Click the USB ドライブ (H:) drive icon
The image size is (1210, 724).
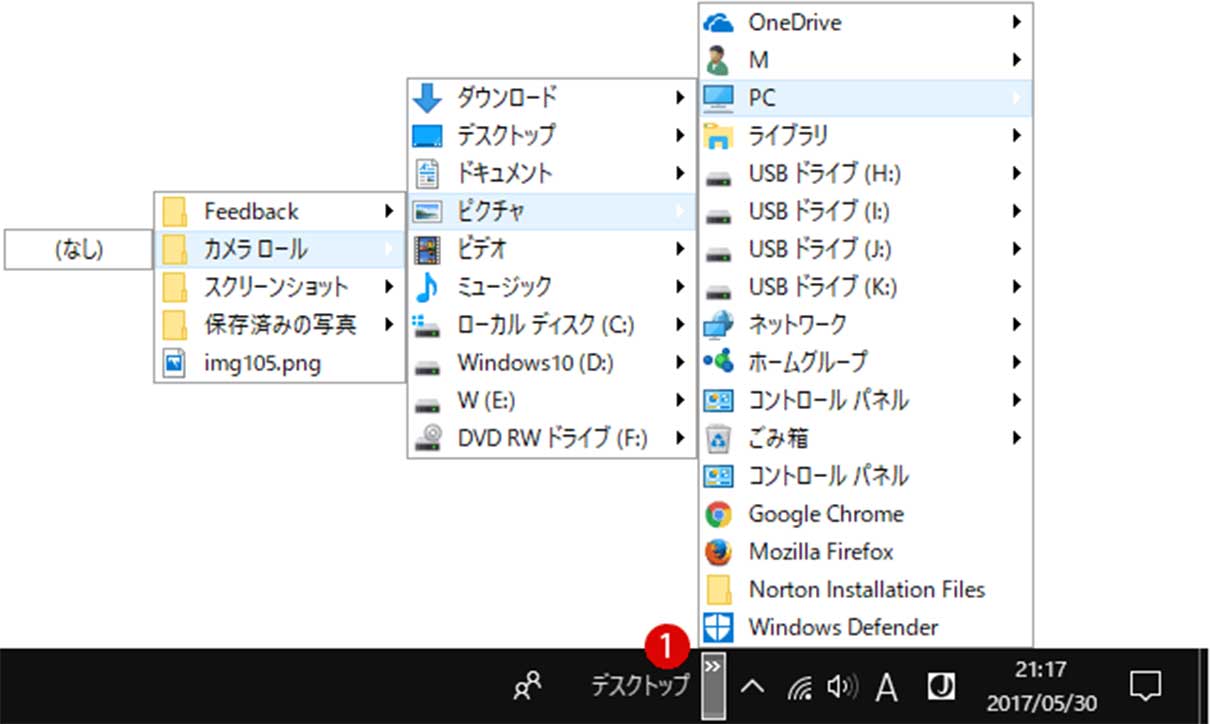(719, 177)
